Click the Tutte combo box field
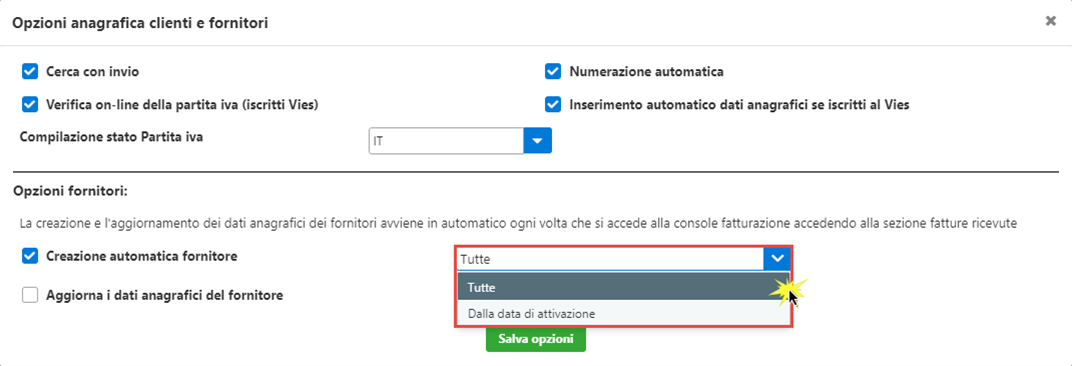Image resolution: width=1072 pixels, height=366 pixels. coord(609,259)
